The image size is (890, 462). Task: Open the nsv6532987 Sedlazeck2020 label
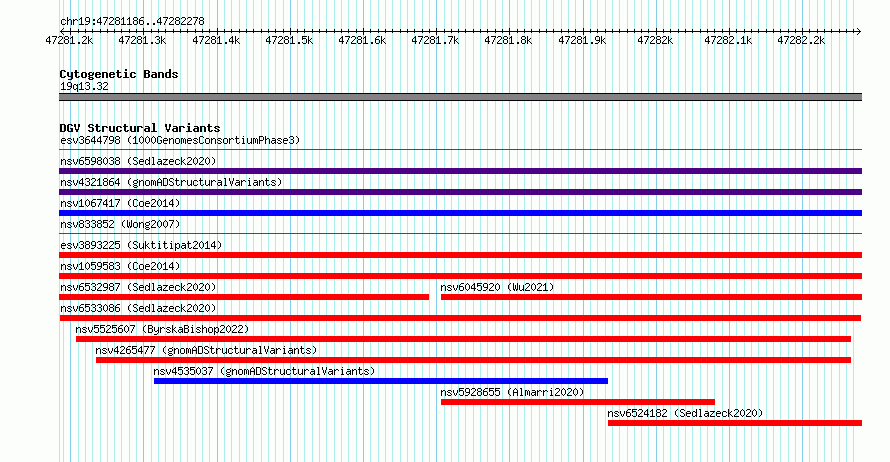138,287
